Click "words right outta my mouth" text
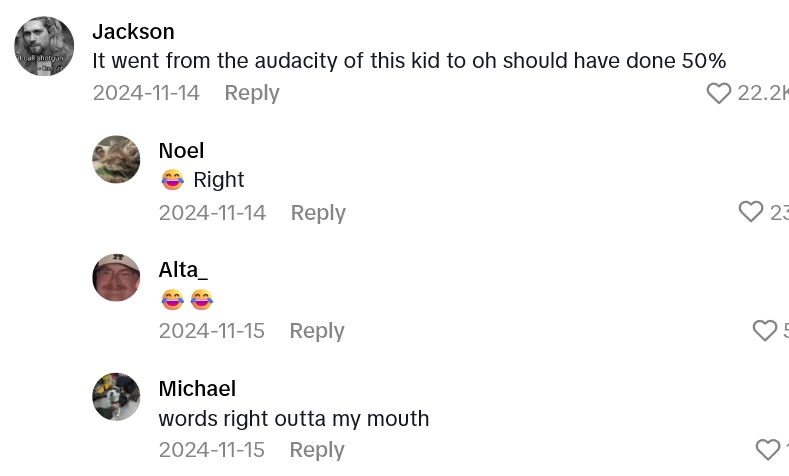Viewport: 789px width, 476px height. (294, 419)
